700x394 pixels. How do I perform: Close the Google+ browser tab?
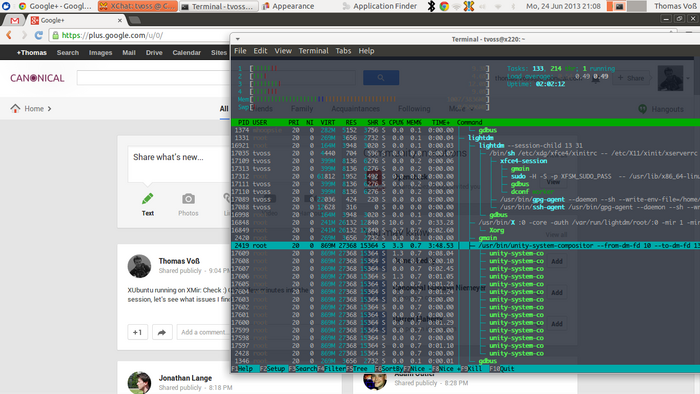pyautogui.click(x=120, y=21)
